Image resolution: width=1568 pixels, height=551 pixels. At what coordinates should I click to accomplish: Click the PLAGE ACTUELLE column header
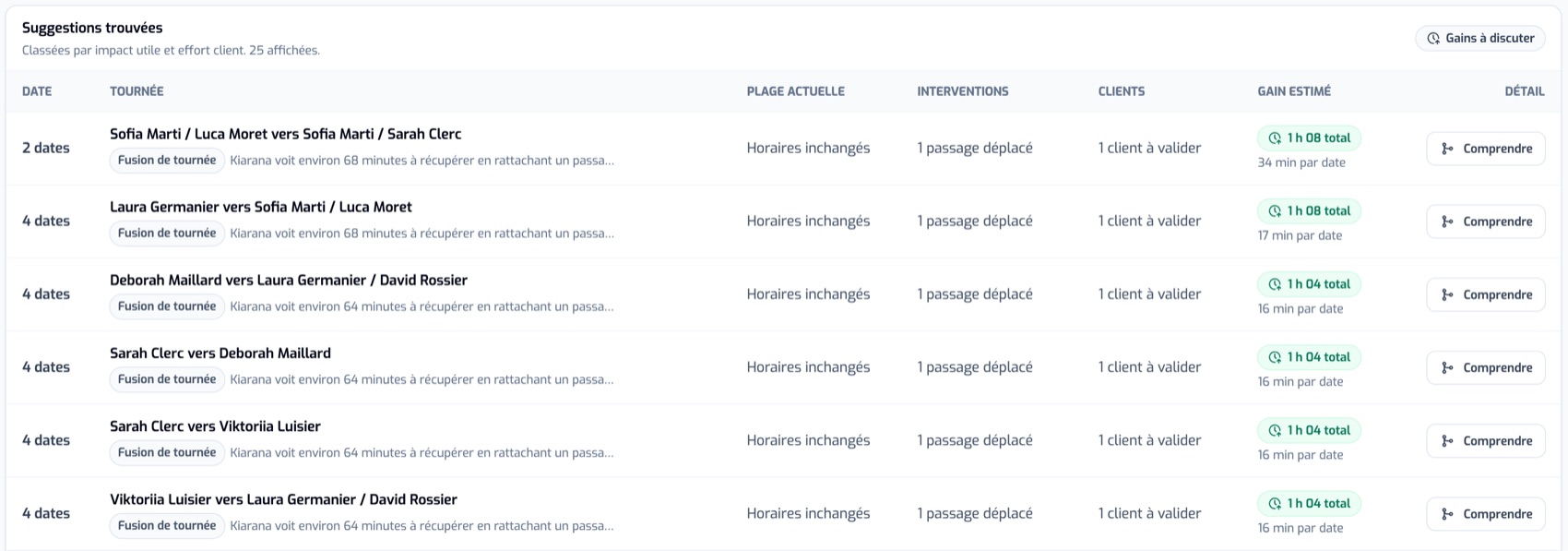(x=796, y=91)
